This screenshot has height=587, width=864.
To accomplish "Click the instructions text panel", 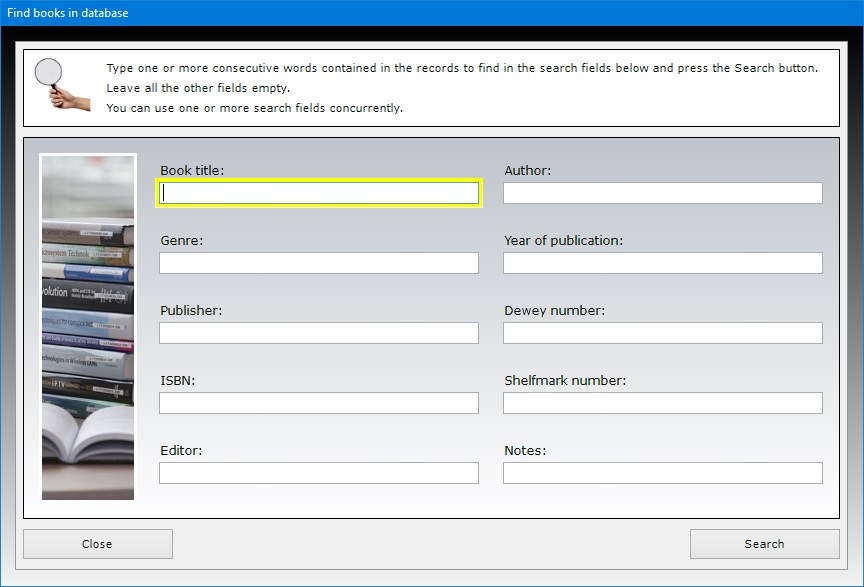I will point(460,88).
